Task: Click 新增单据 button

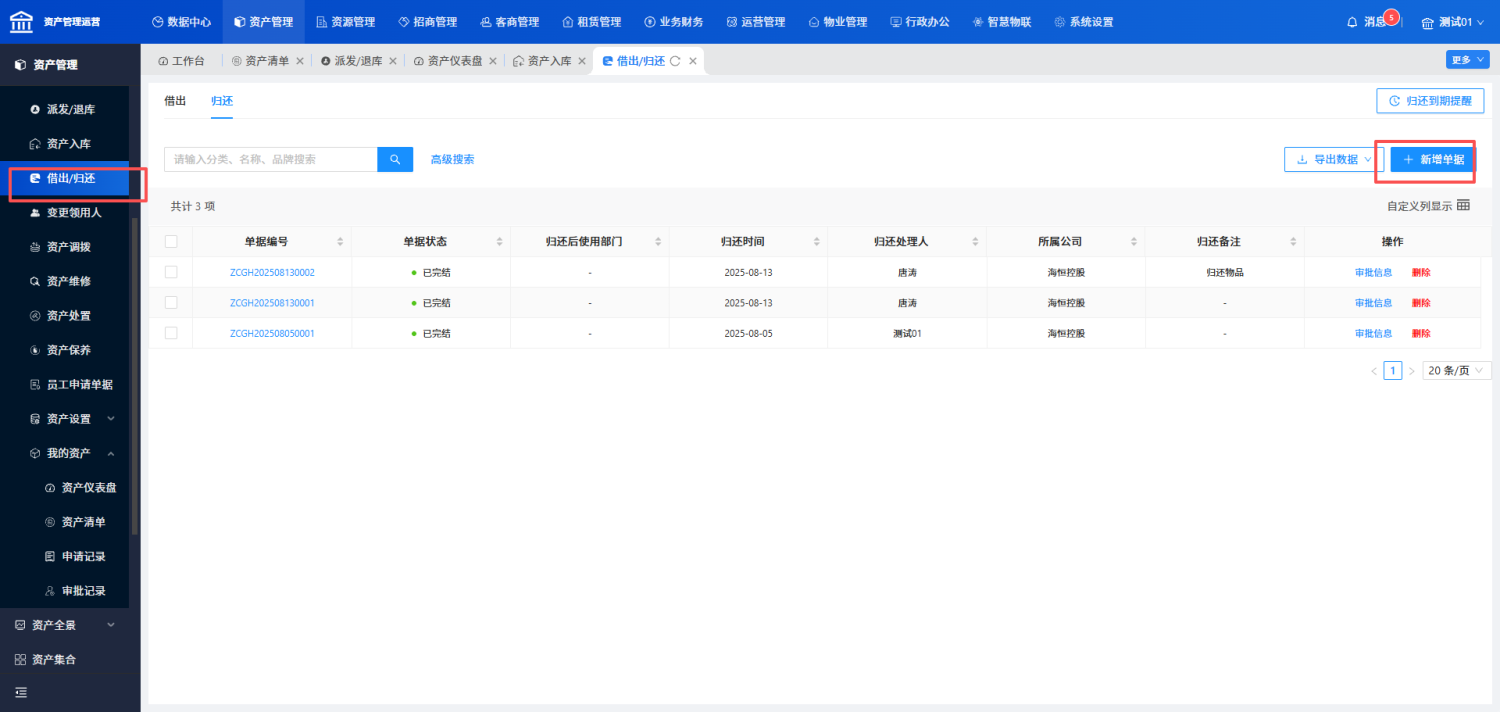Action: click(x=1432, y=159)
